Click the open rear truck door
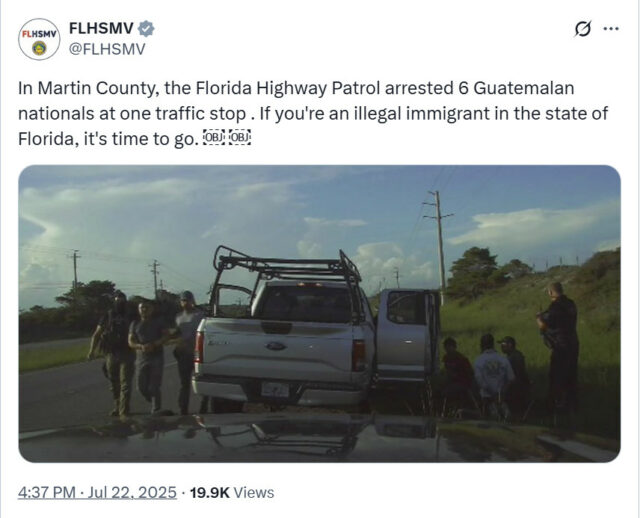This screenshot has height=518, width=640. 408,333
